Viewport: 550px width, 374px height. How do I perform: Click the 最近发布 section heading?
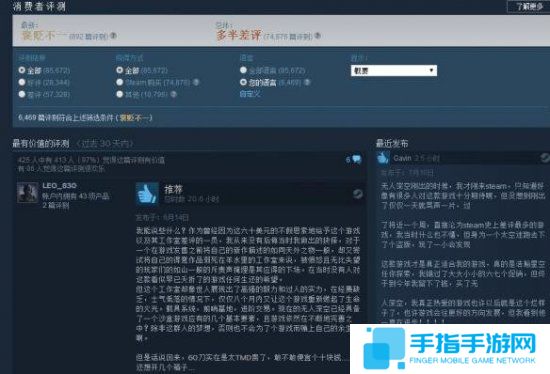pyautogui.click(x=392, y=143)
